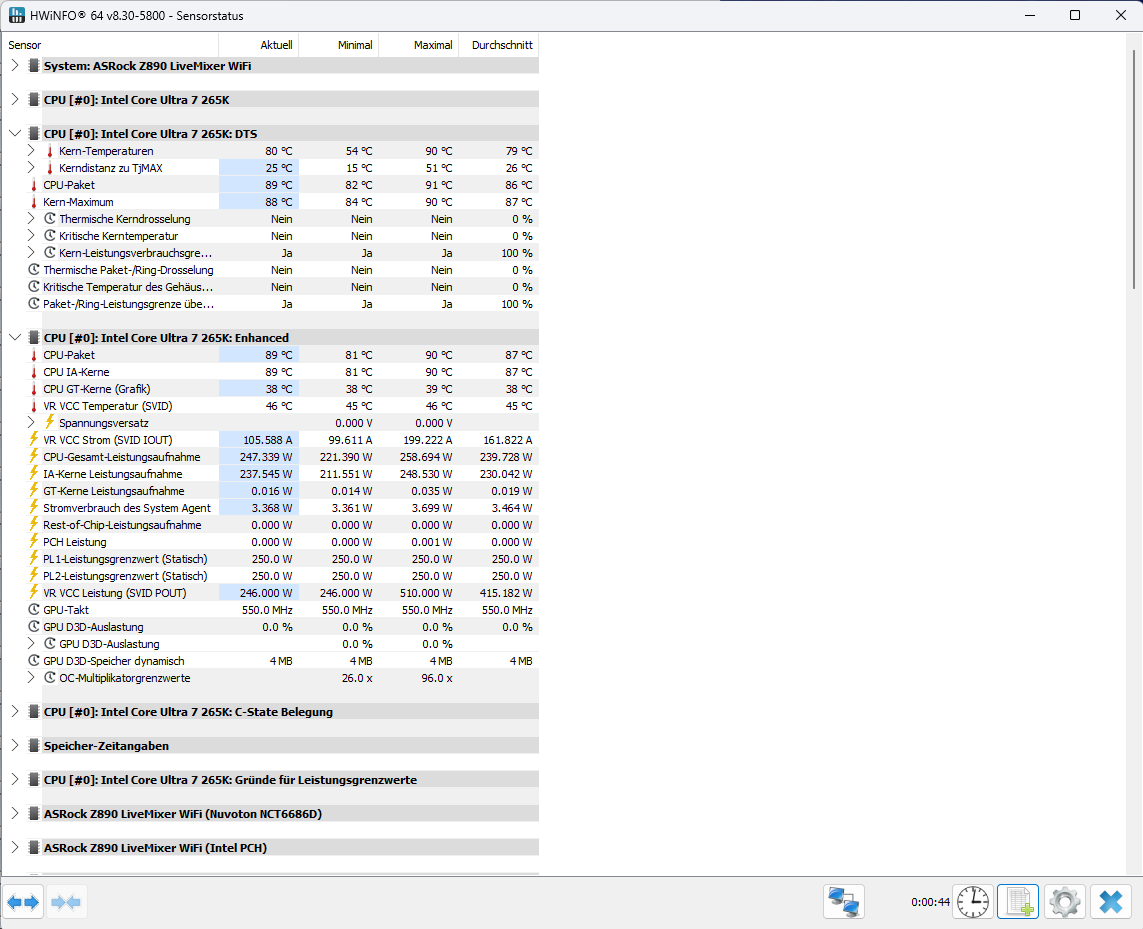Click clock icon beside Paket-/Ring-Leistungsgrenze row
Screen dimensions: 1143x929
34,303
